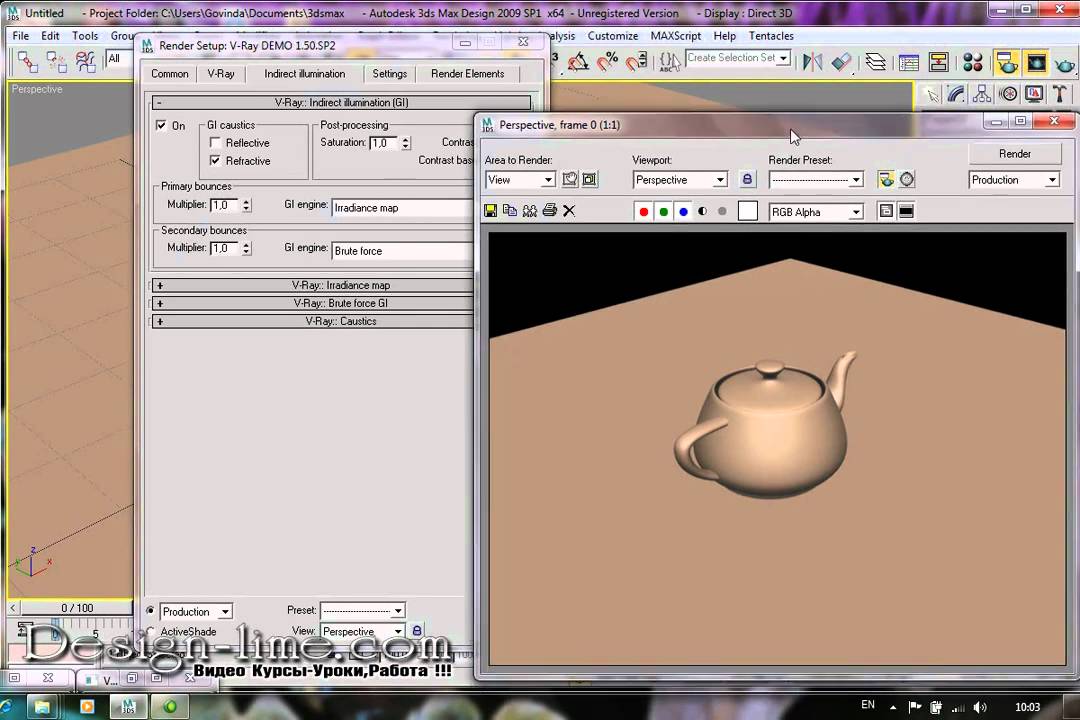Click Auto Region Selected icon
1080x720 pixels.
pyautogui.click(x=590, y=180)
